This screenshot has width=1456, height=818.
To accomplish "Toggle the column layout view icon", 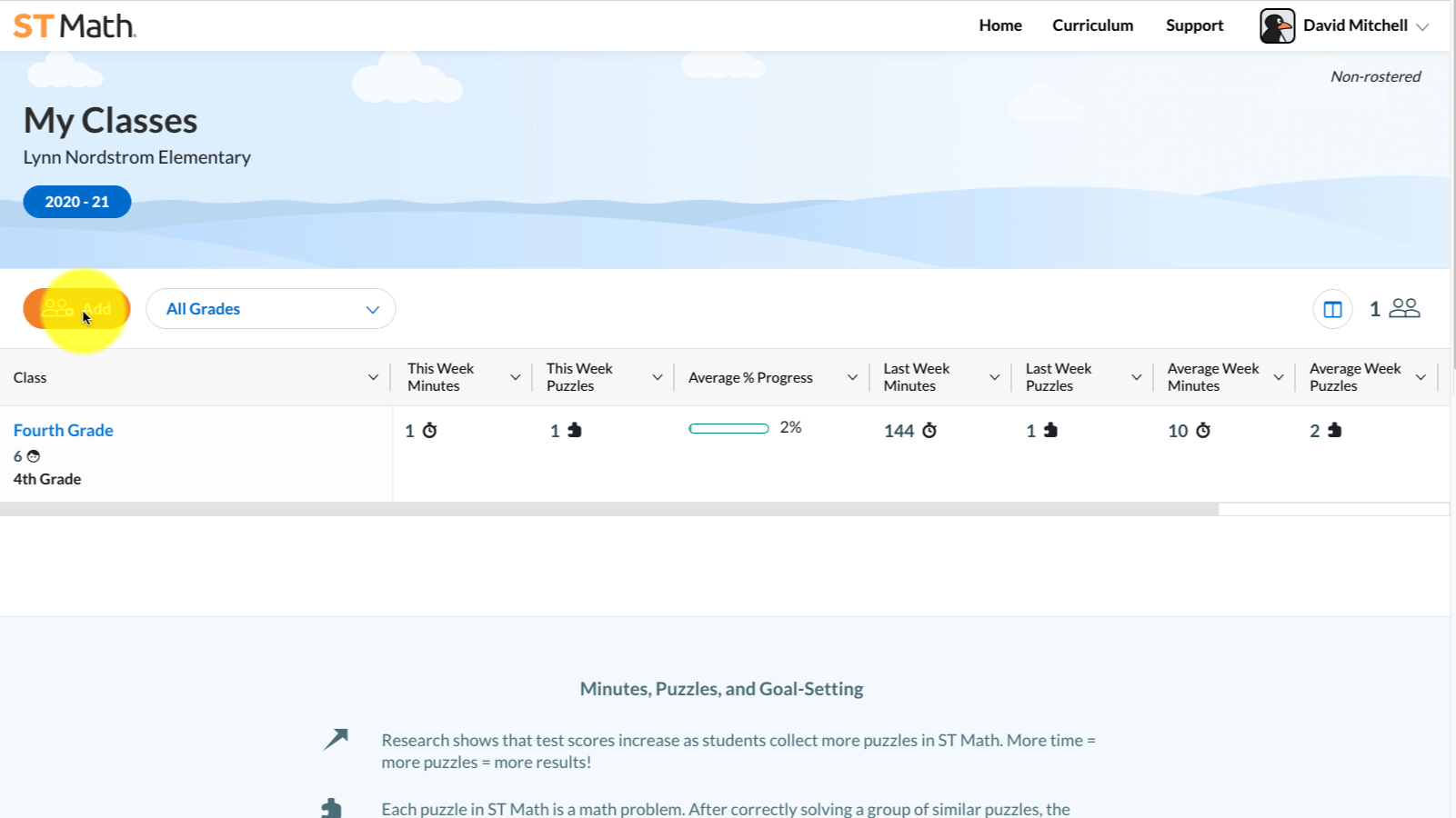I will tap(1332, 309).
